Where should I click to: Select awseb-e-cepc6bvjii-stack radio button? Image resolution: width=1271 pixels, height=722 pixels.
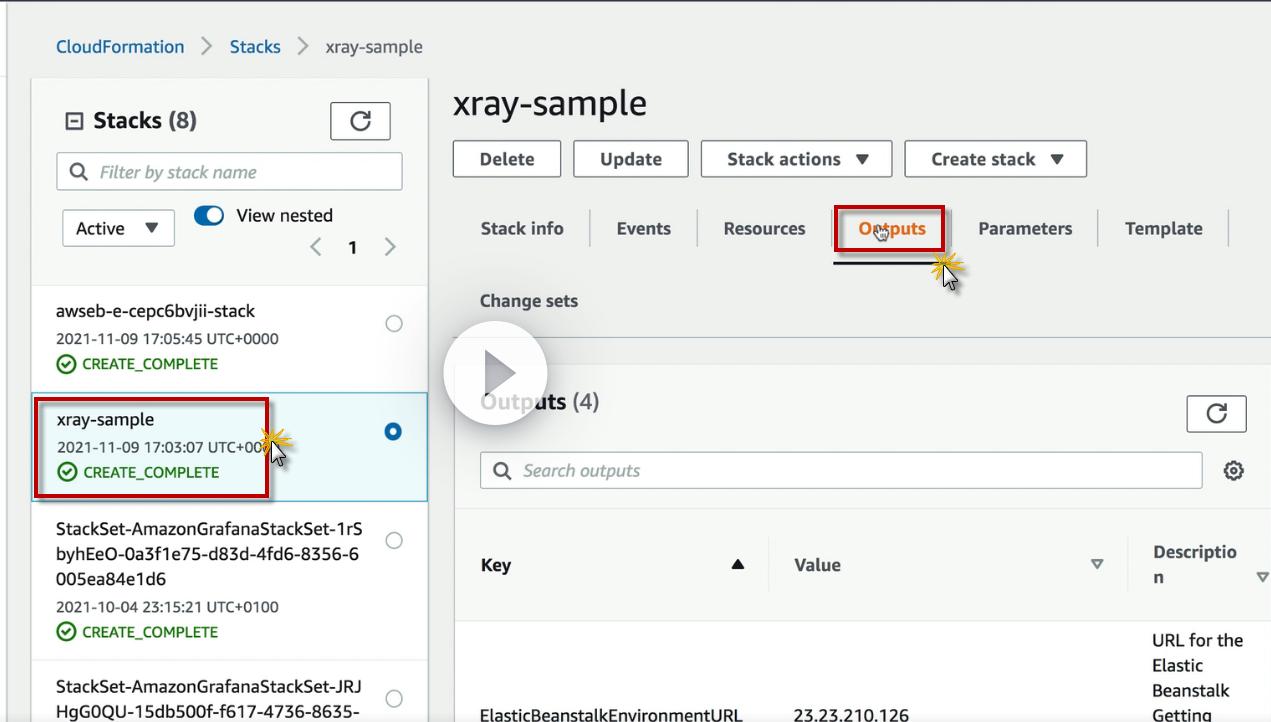394,323
